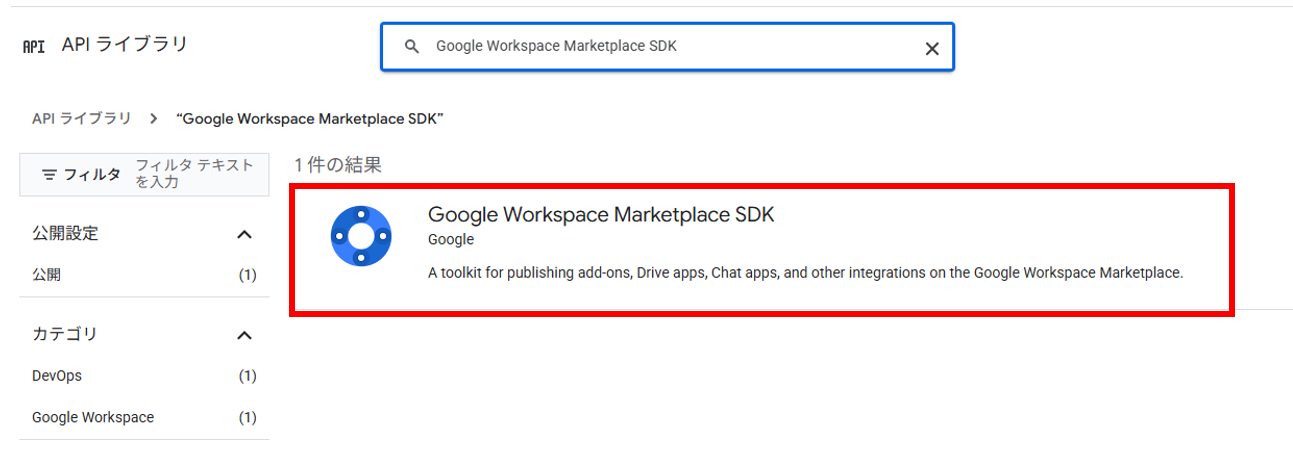The width and height of the screenshot is (1293, 451).
Task: Go back to API ライブラリ via breadcrumb
Action: point(81,118)
